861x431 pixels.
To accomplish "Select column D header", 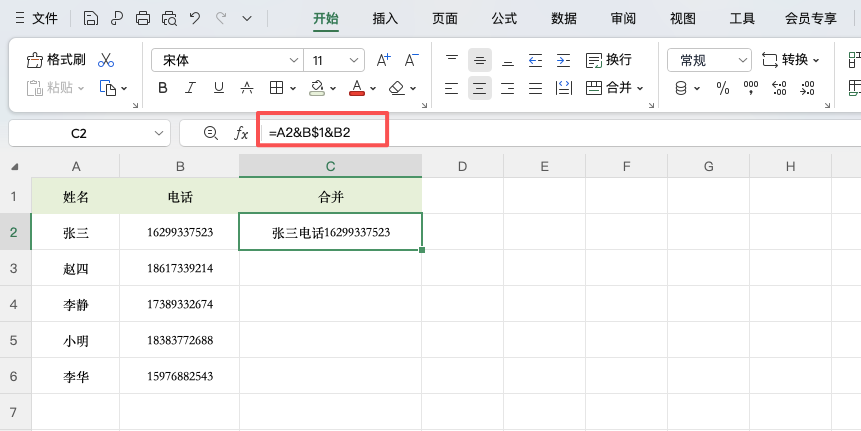I will click(x=462, y=166).
